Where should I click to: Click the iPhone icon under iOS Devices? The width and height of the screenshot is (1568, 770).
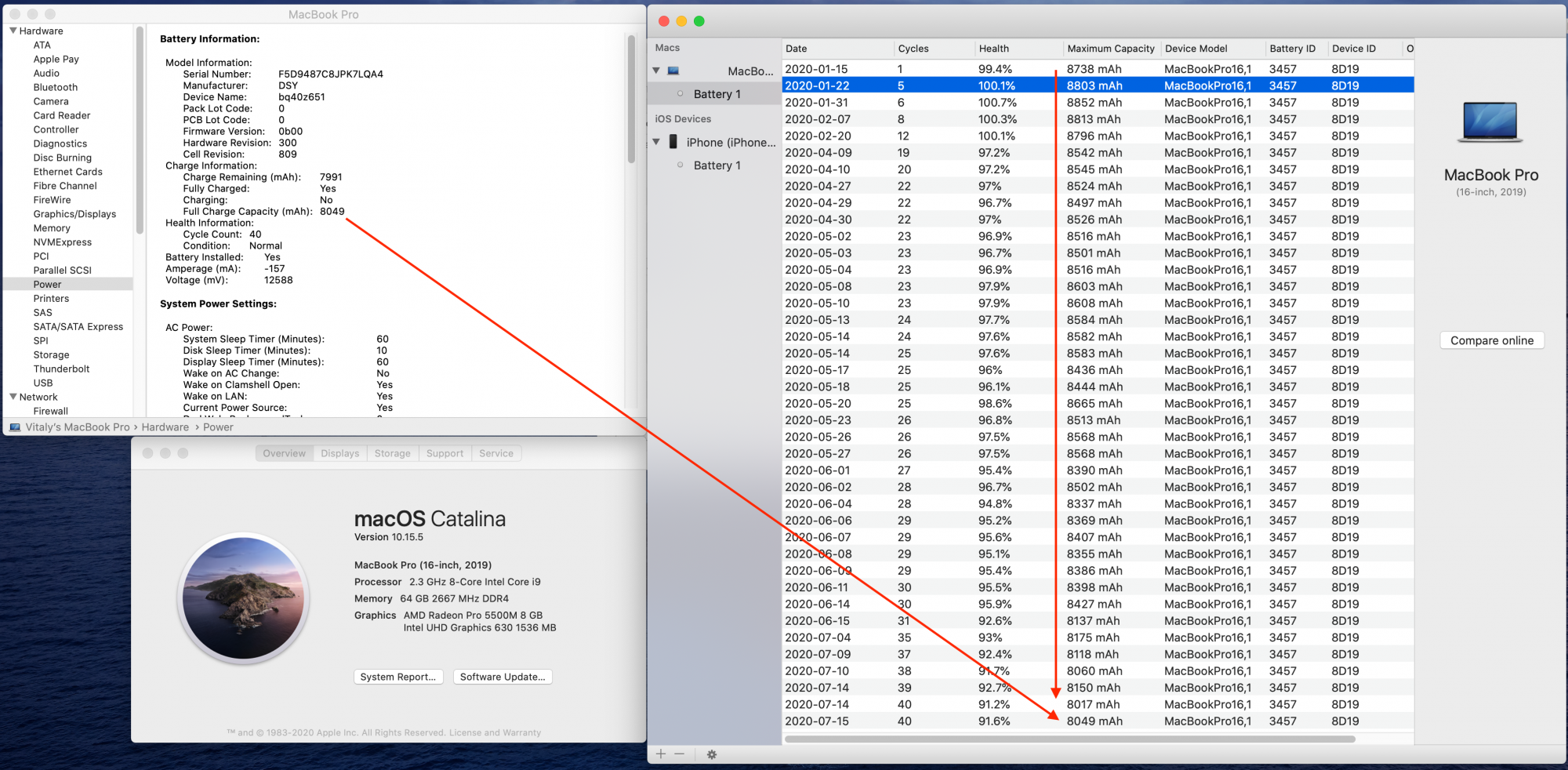(x=673, y=142)
